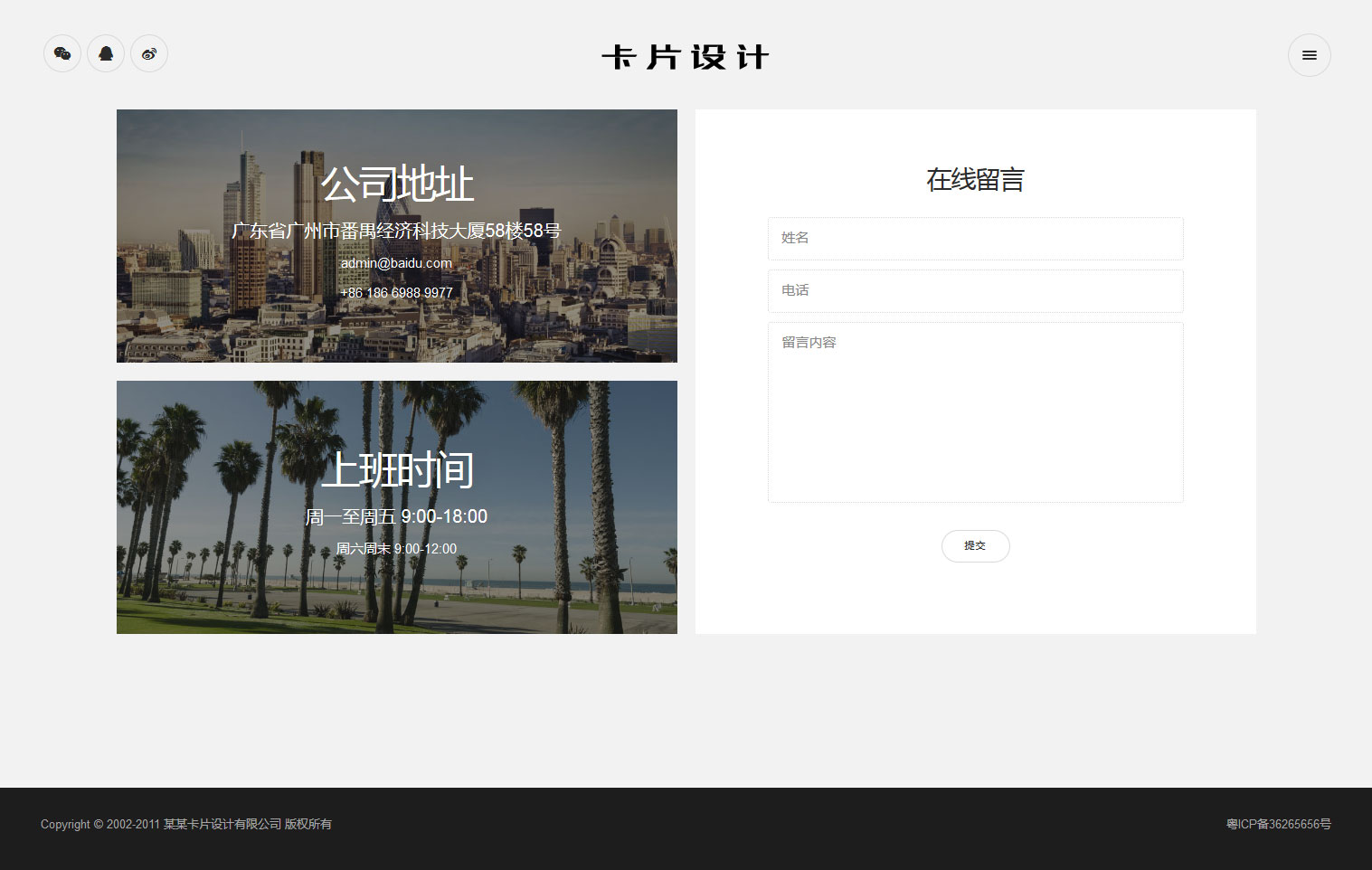
Task: Open the Weibo social icon
Action: pyautogui.click(x=149, y=54)
